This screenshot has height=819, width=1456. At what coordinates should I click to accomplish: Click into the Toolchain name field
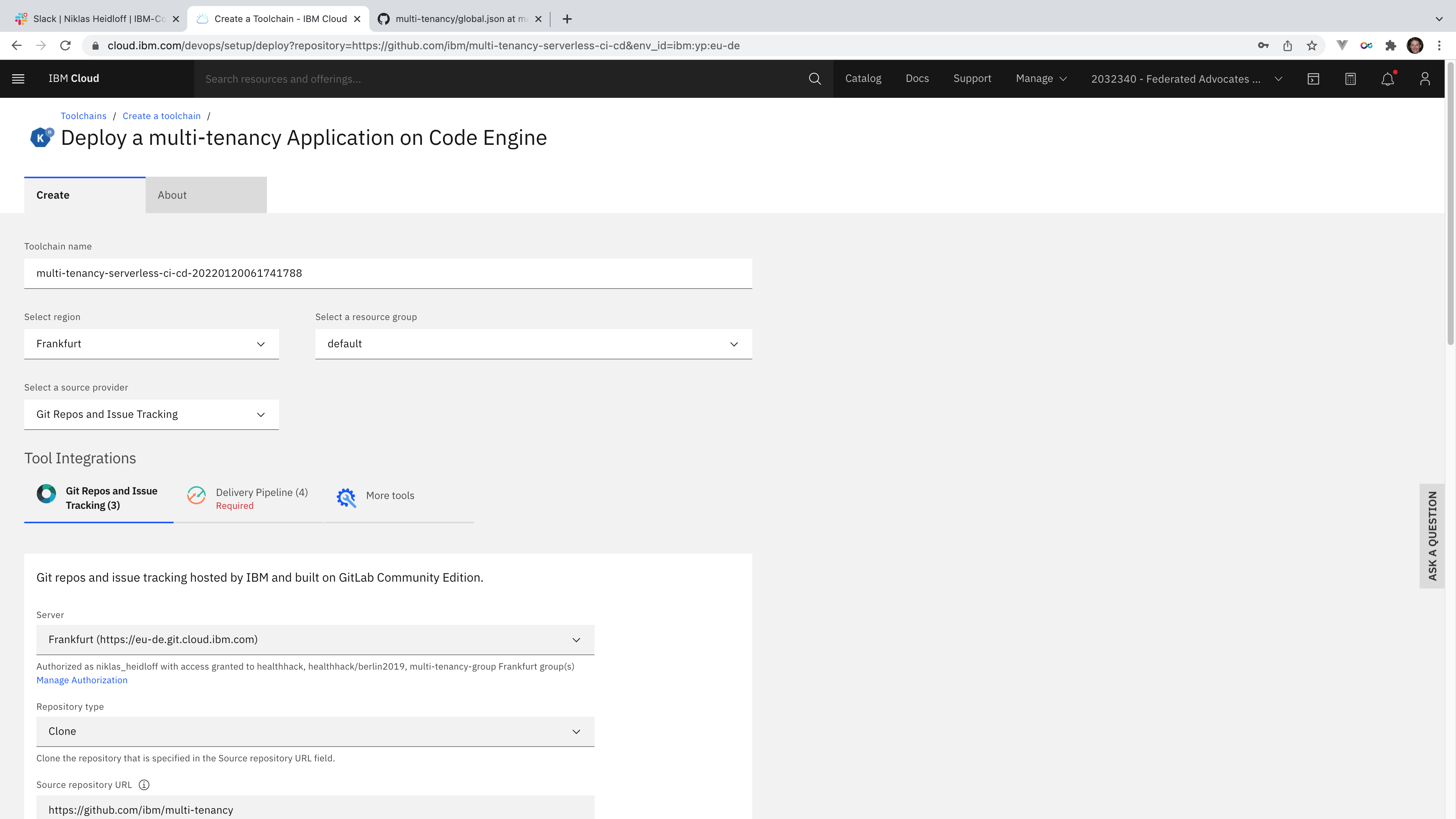pyautogui.click(x=388, y=273)
